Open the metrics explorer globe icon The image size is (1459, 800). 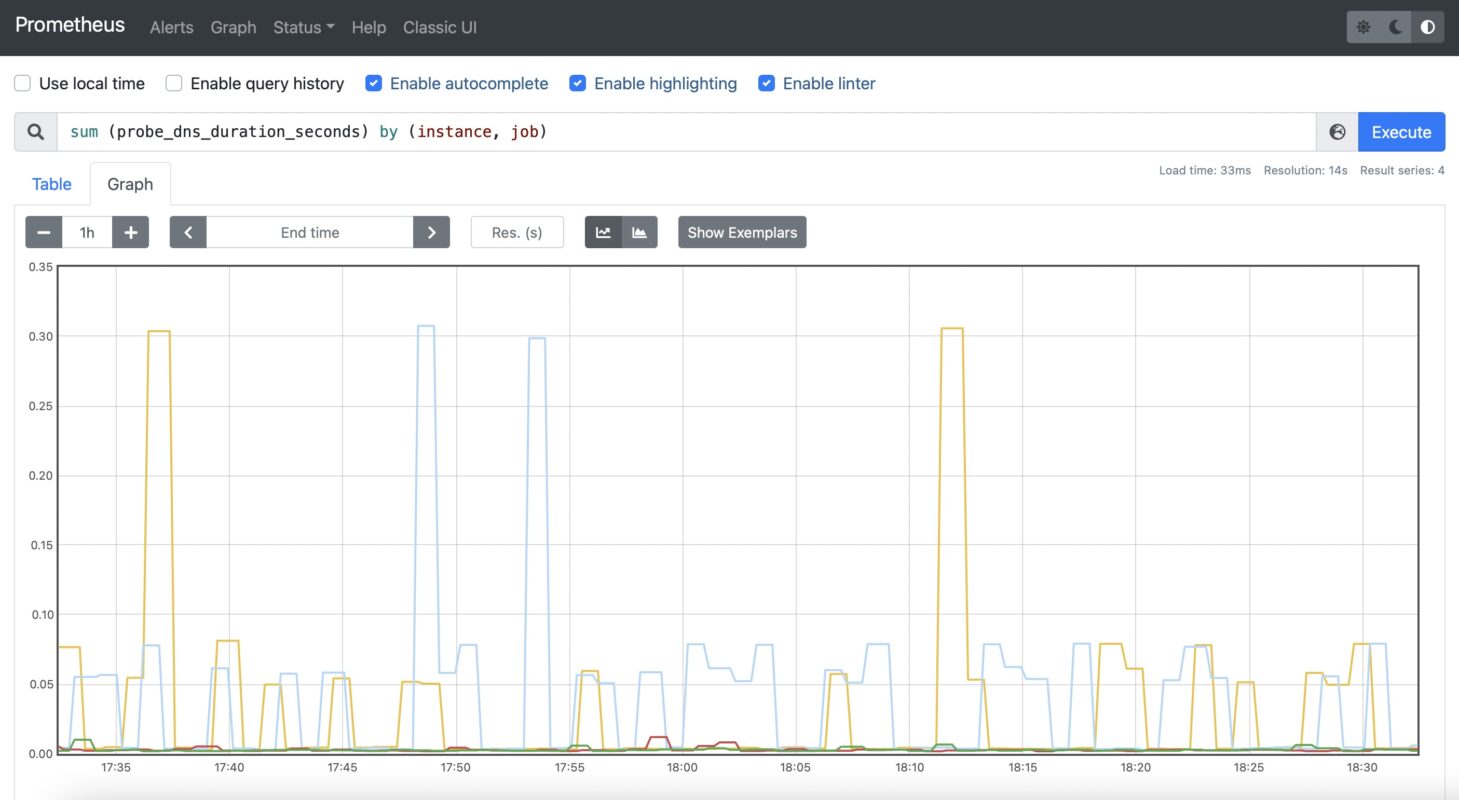[x=1337, y=131]
